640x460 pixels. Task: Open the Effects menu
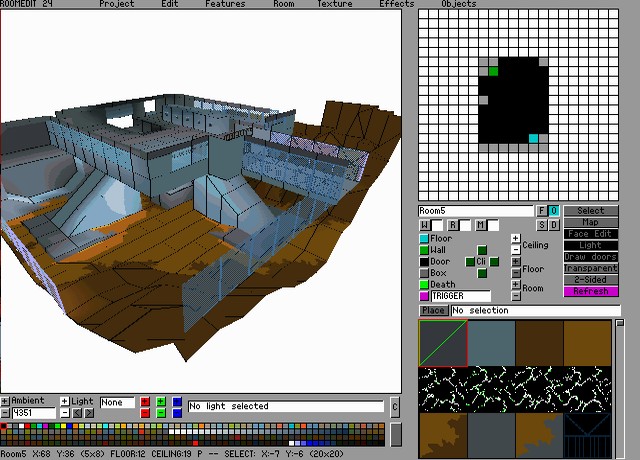396,4
